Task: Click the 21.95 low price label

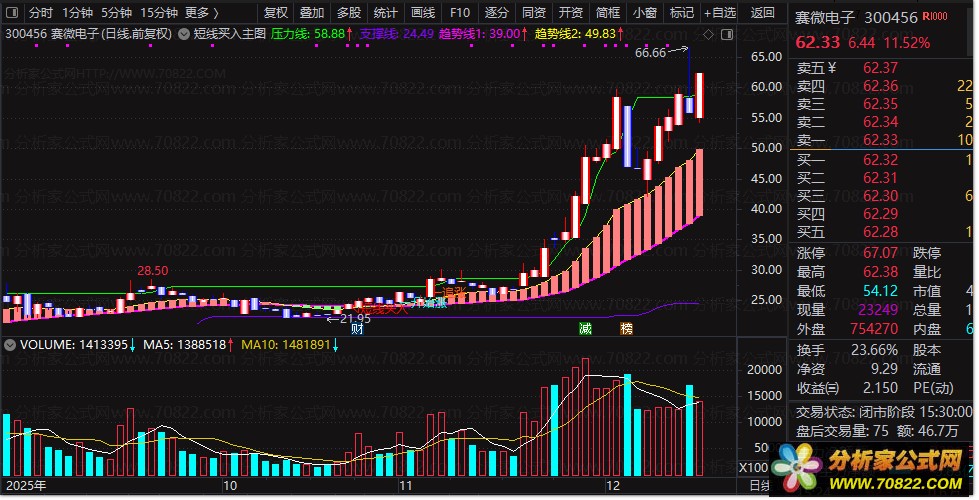Action: coord(355,318)
